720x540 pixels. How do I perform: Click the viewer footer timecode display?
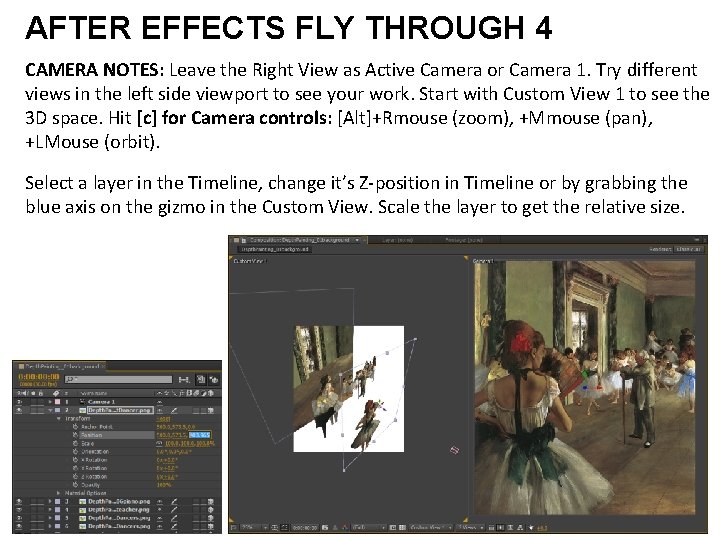click(305, 528)
